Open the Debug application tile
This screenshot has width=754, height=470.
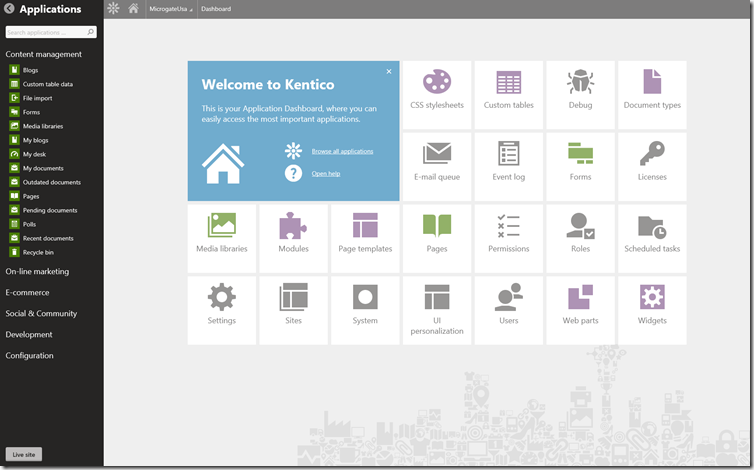(580, 95)
